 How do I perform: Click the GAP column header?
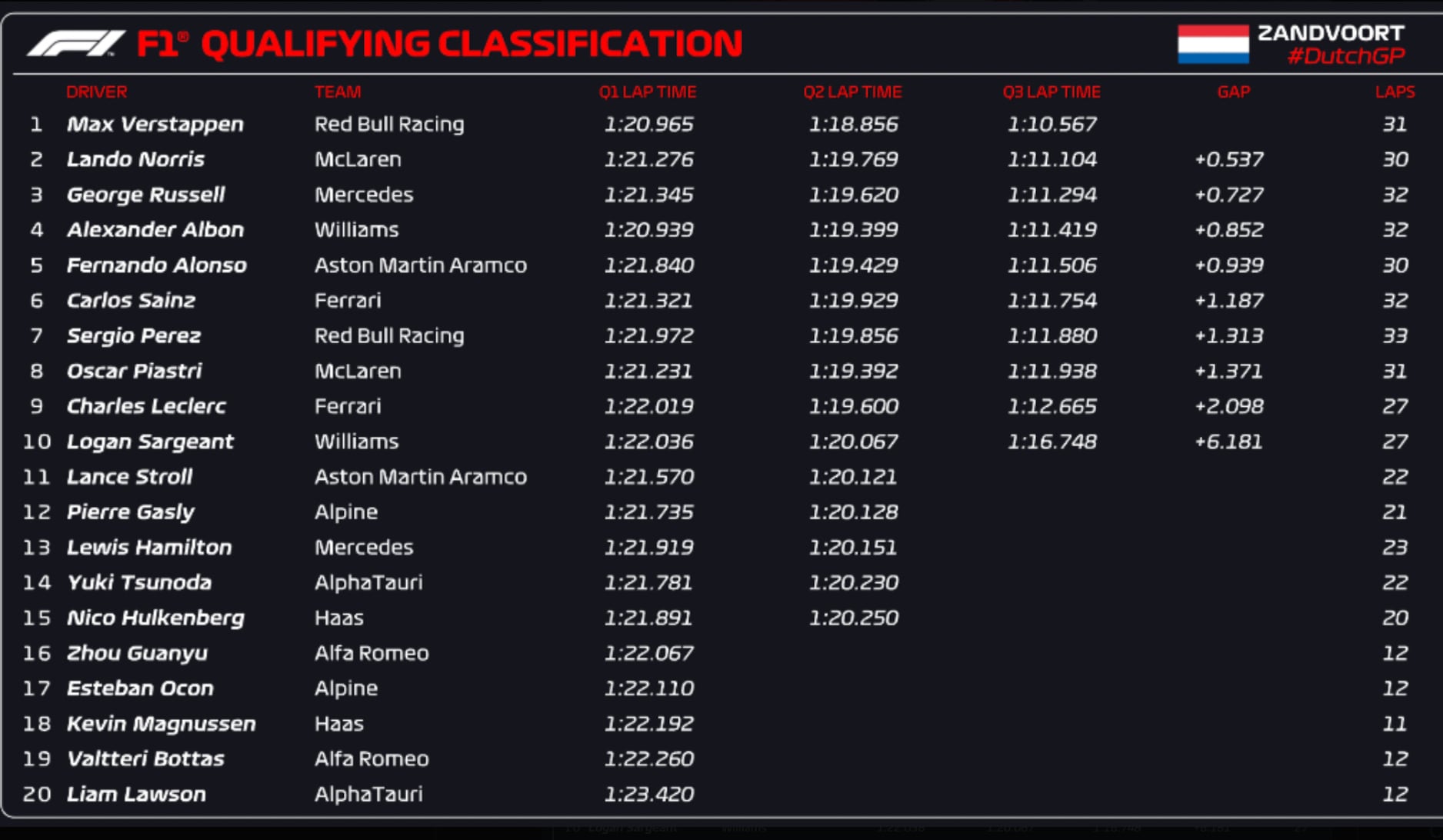[1234, 92]
